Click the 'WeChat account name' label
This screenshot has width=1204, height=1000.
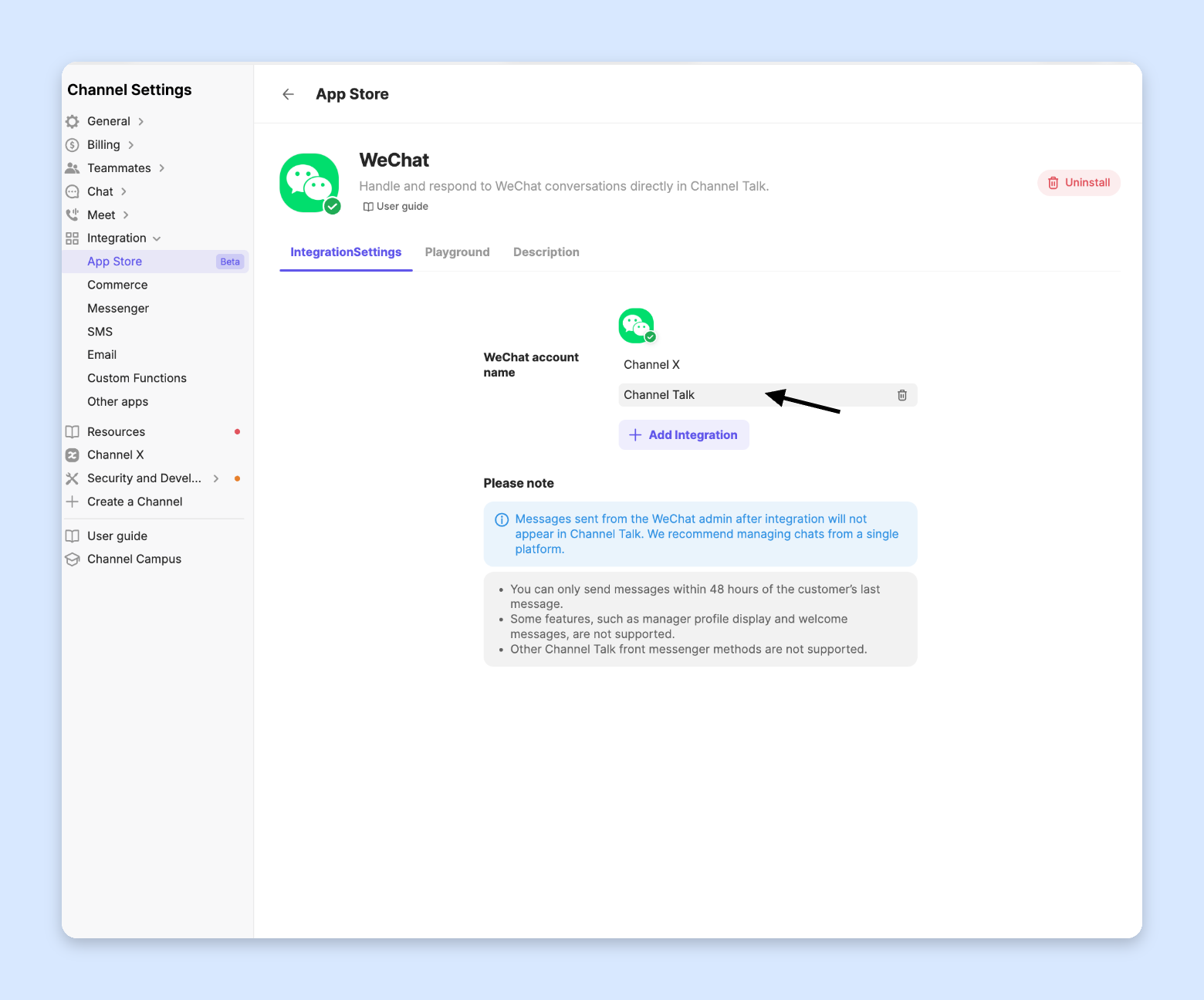click(x=531, y=365)
